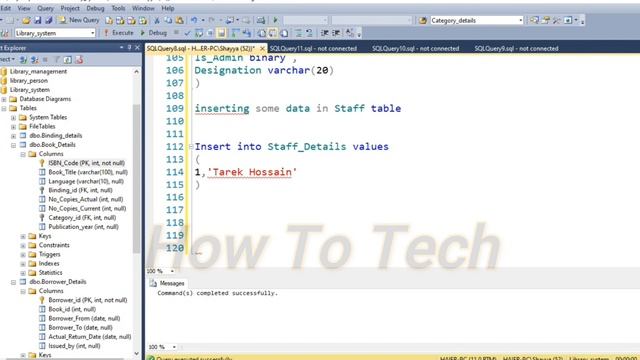The width and height of the screenshot is (640, 360).
Task: Expand the FileTables folder
Action: [x=13, y=127]
